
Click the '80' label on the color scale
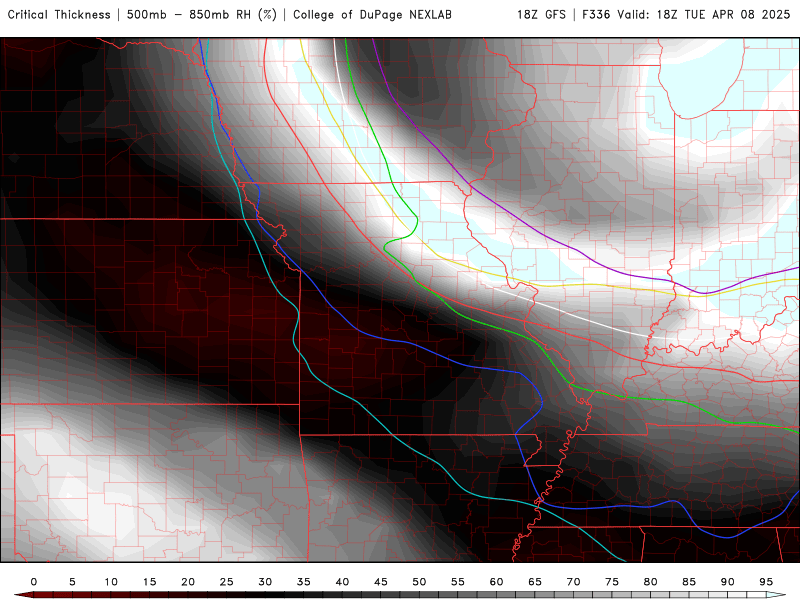point(651,582)
